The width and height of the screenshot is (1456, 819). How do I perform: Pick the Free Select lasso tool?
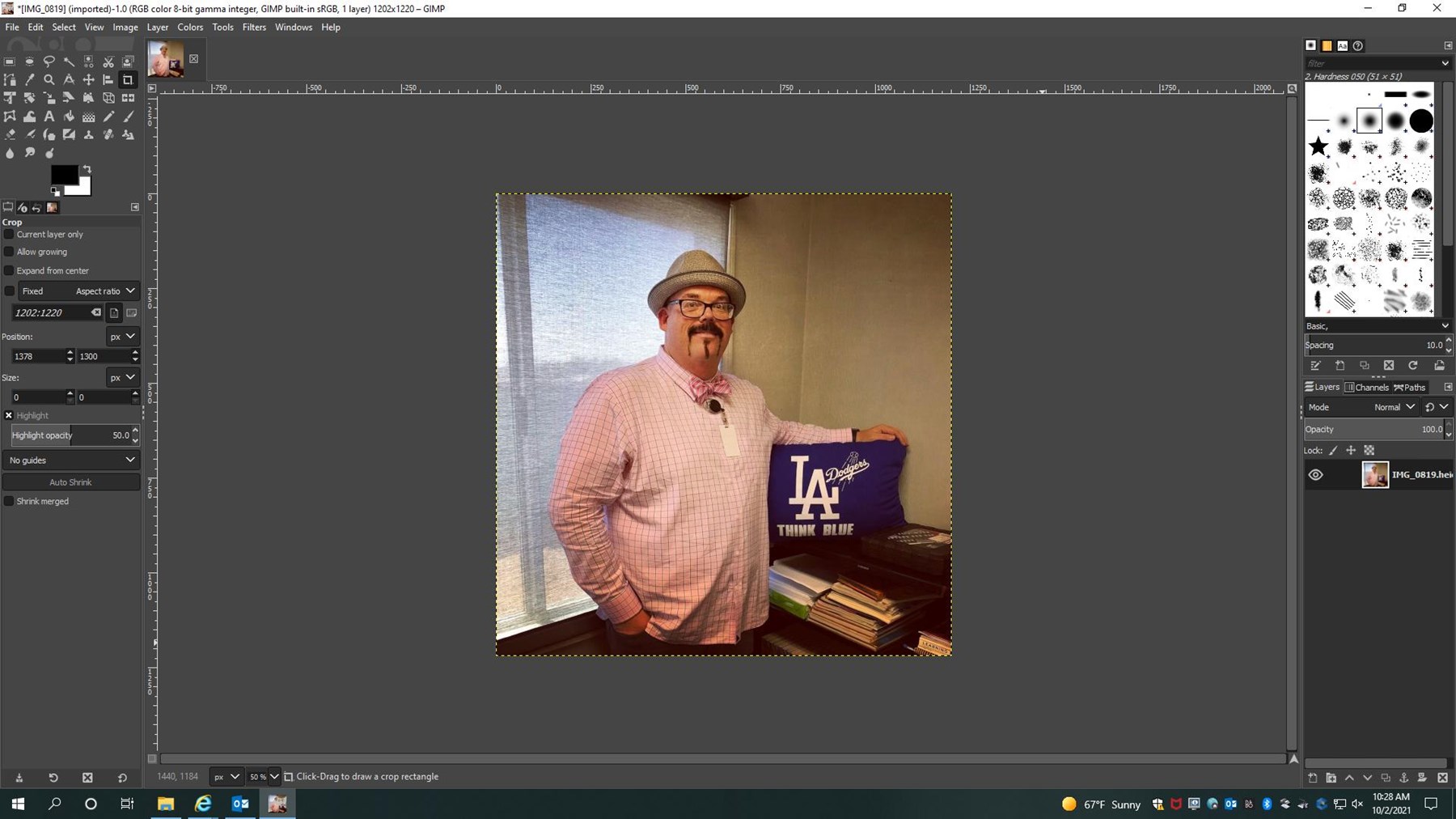tap(49, 62)
